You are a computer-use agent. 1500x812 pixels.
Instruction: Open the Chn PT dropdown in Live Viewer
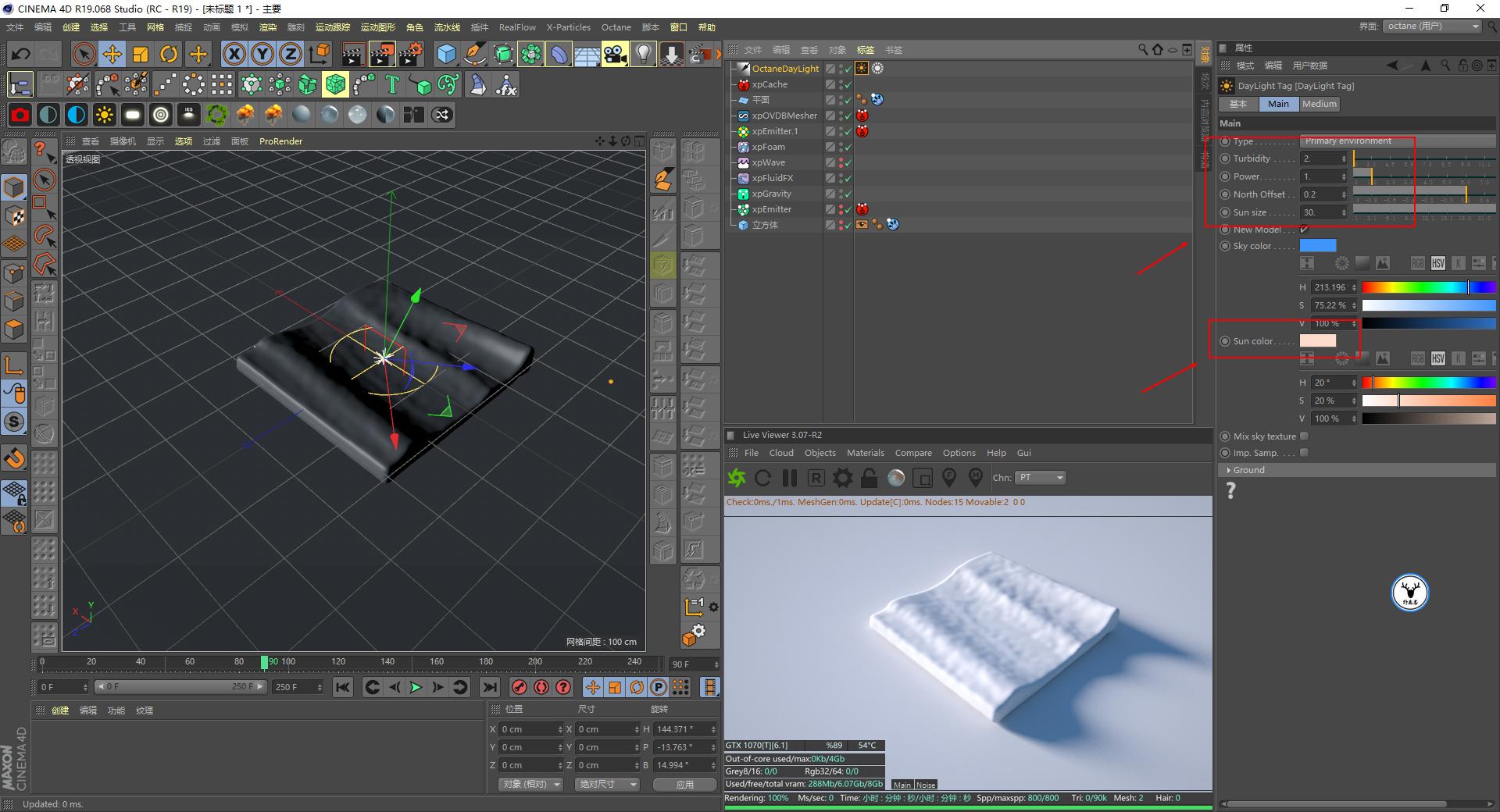1040,478
